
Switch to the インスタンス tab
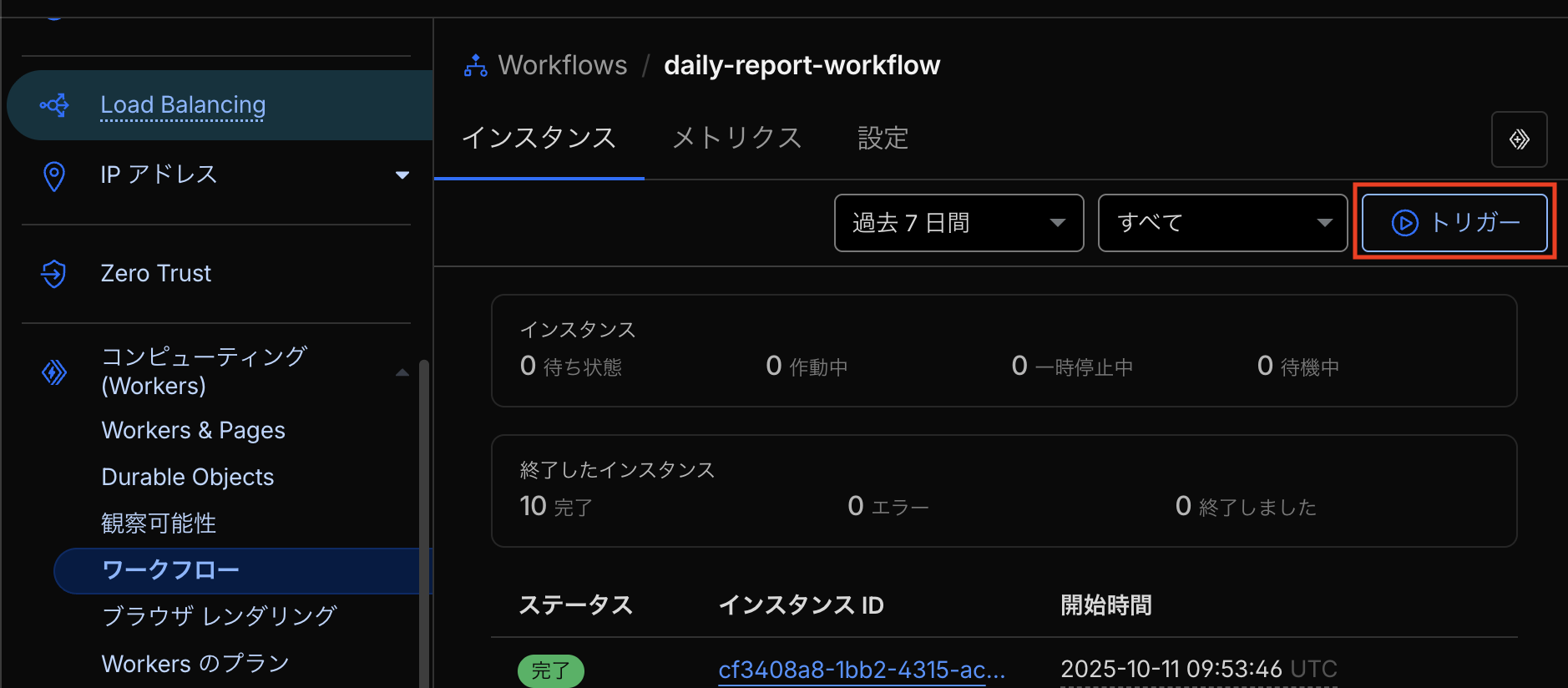click(x=539, y=138)
